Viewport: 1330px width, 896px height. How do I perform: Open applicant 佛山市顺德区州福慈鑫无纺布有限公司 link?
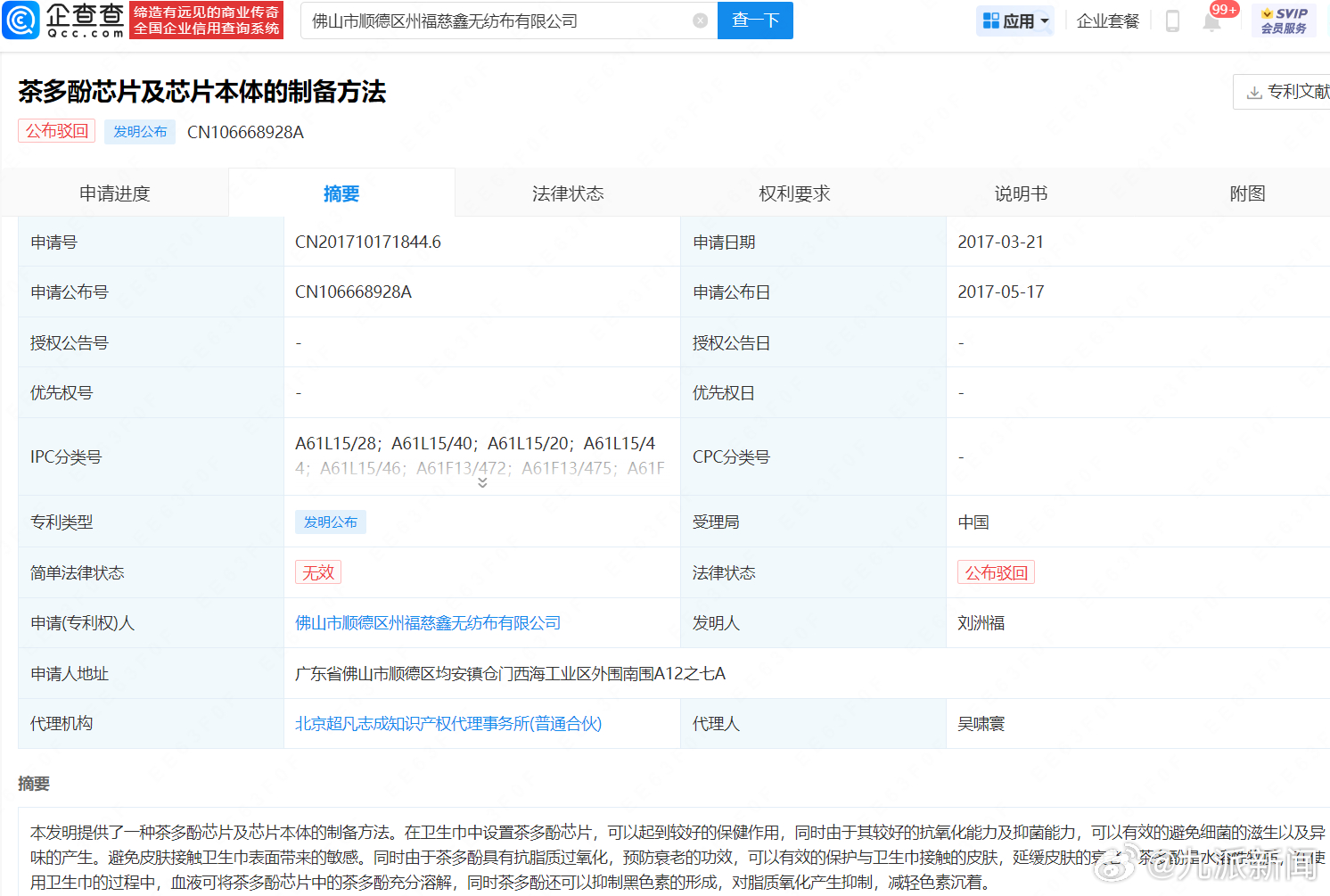coord(428,623)
